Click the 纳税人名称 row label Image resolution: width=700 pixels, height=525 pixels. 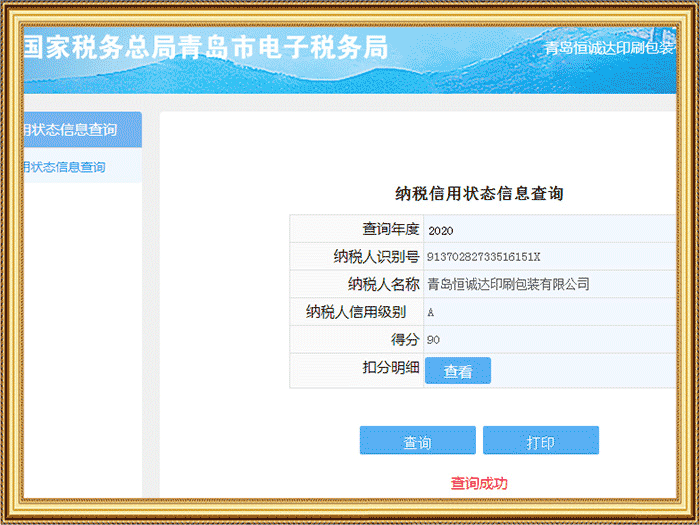383,284
